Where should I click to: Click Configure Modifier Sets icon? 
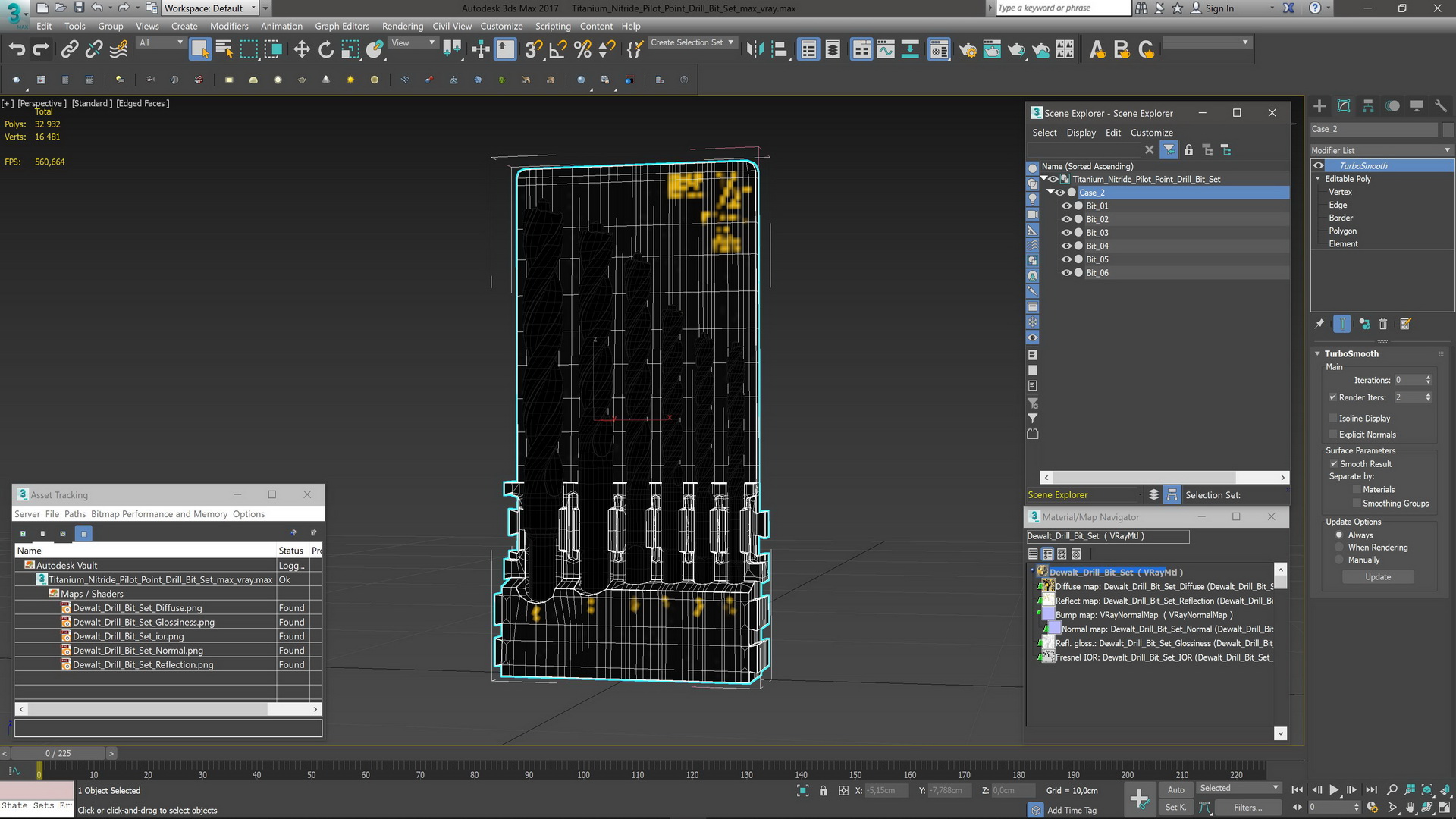(1405, 324)
